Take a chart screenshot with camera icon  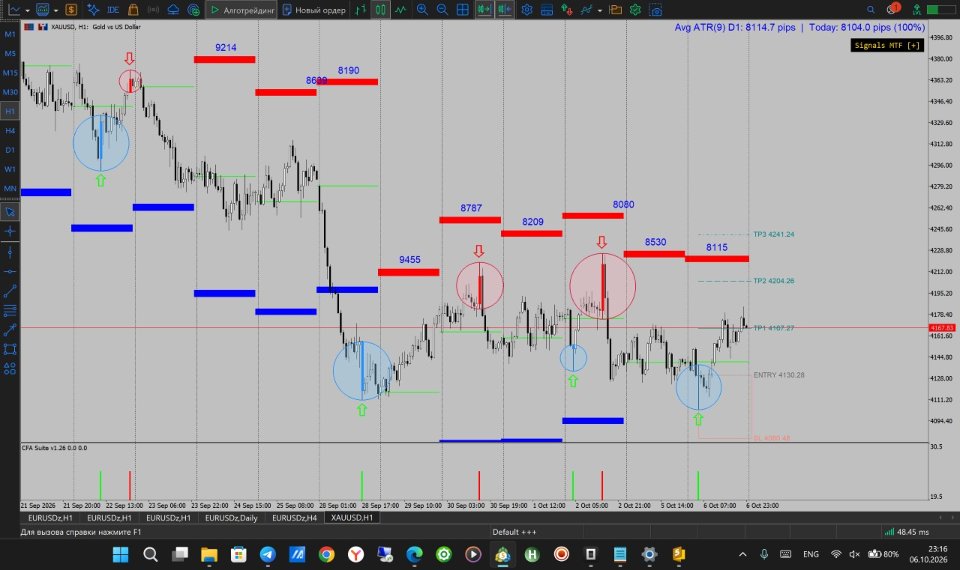(656, 10)
